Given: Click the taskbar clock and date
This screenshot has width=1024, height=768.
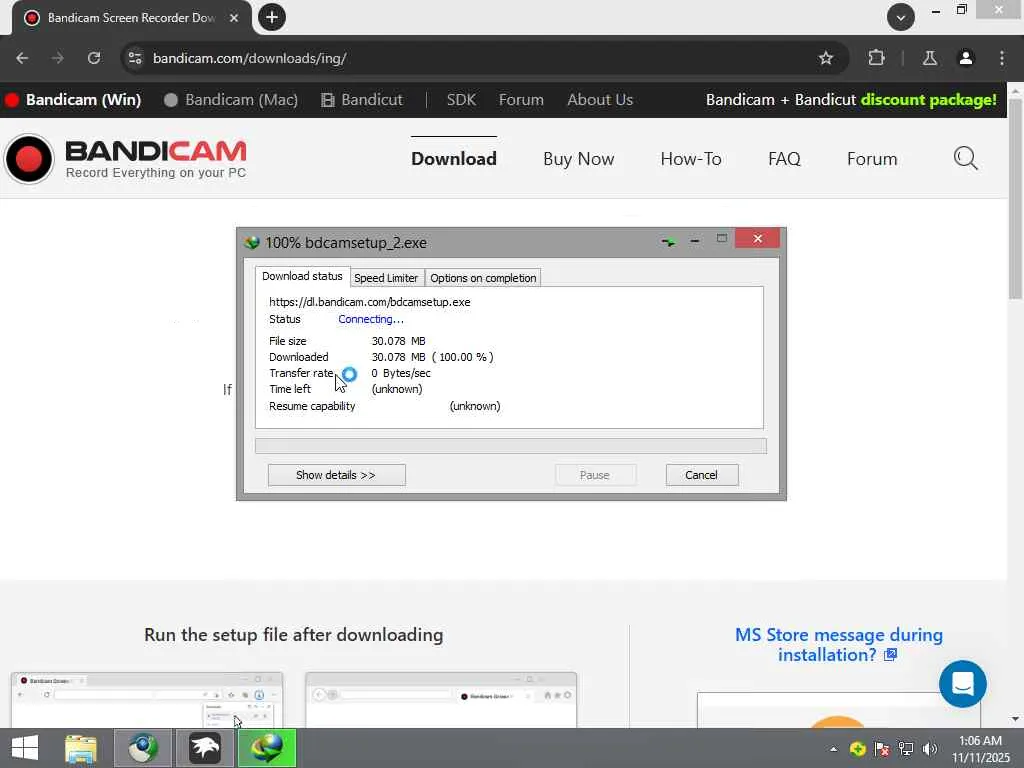Looking at the screenshot, I should (x=981, y=749).
